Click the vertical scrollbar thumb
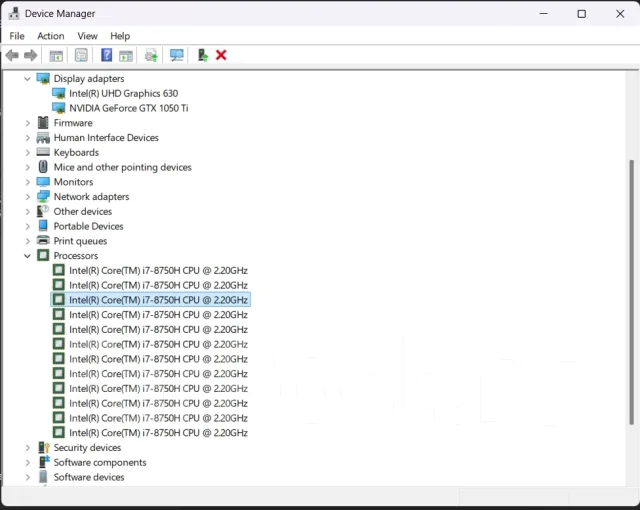 [631, 292]
